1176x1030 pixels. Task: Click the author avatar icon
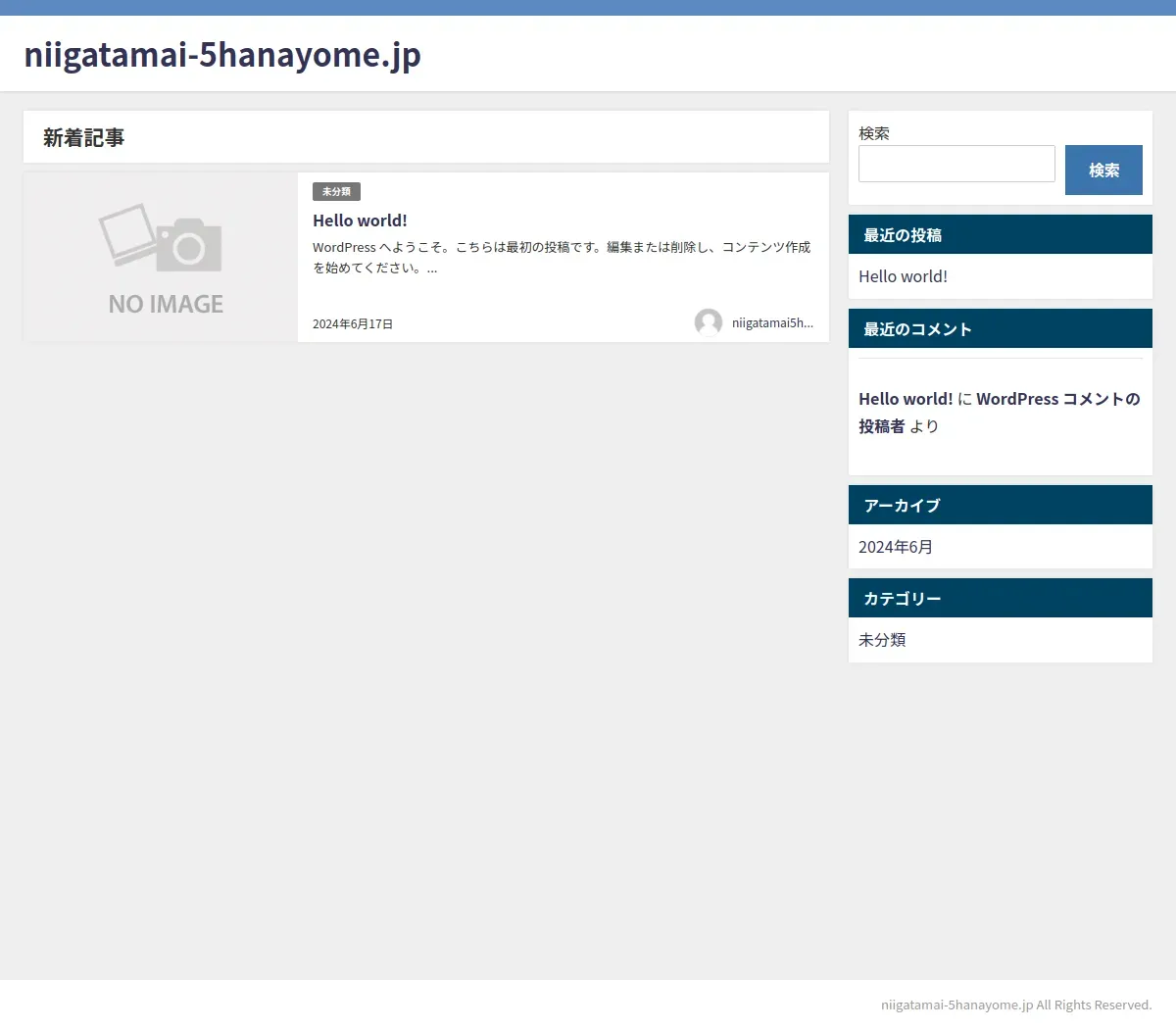(x=709, y=322)
